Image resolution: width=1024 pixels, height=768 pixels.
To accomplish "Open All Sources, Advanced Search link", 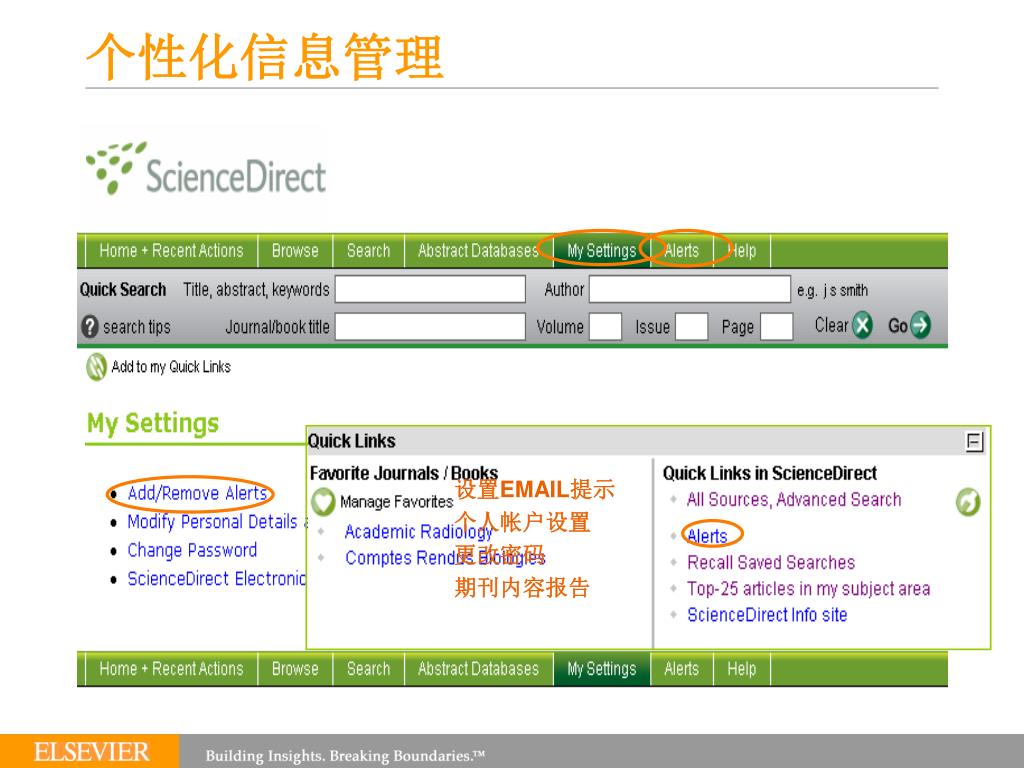I will 793,500.
